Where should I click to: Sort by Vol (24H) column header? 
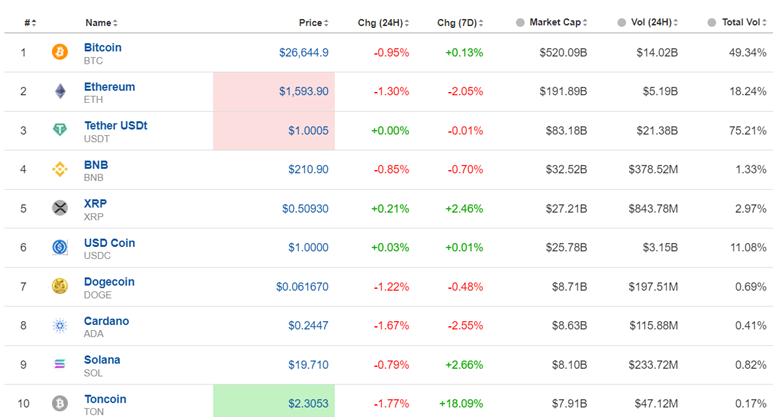click(654, 22)
